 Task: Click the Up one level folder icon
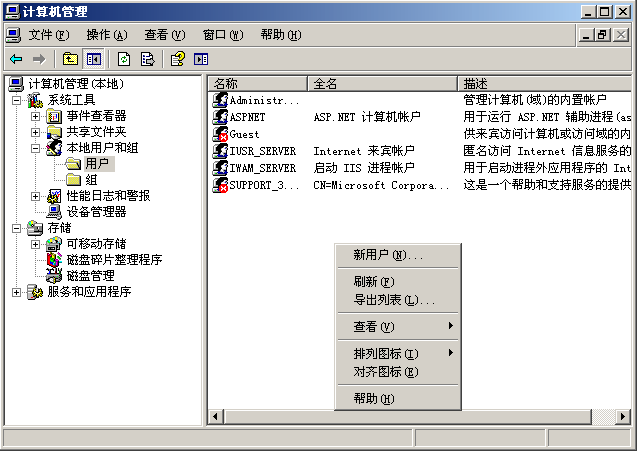pyautogui.click(x=70, y=59)
